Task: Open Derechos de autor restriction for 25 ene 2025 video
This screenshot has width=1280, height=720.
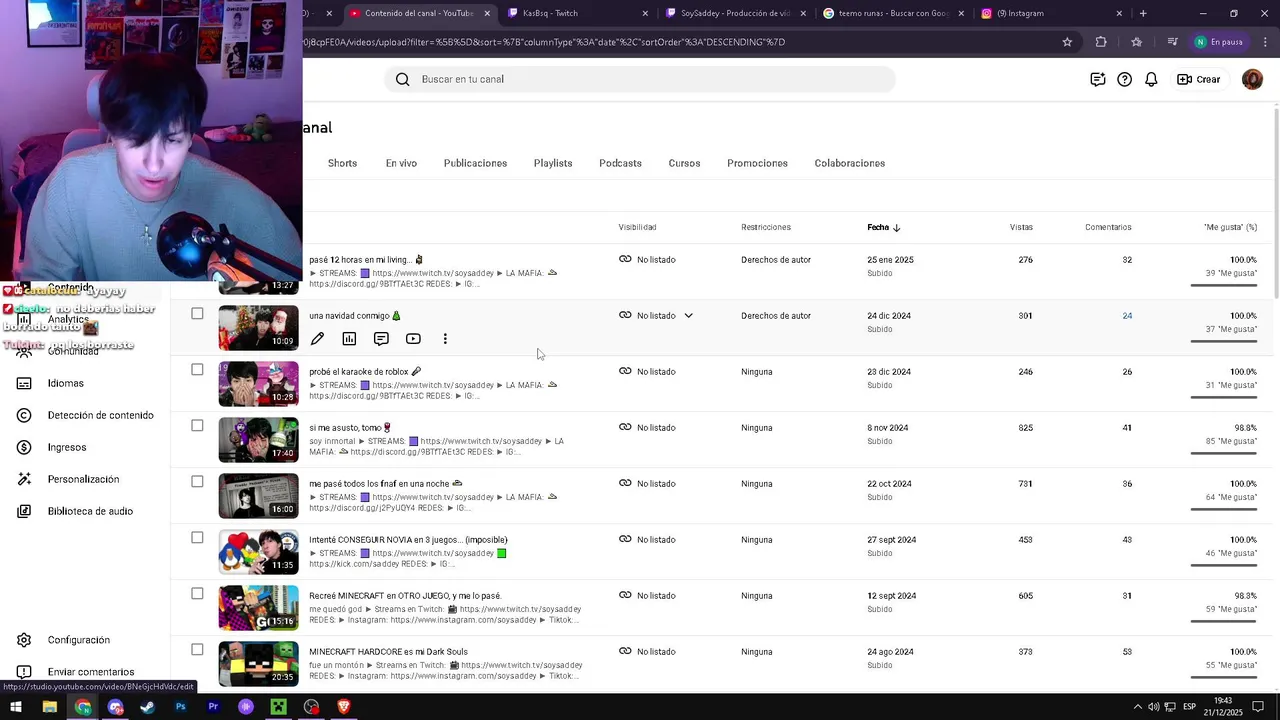Action: click(776, 260)
